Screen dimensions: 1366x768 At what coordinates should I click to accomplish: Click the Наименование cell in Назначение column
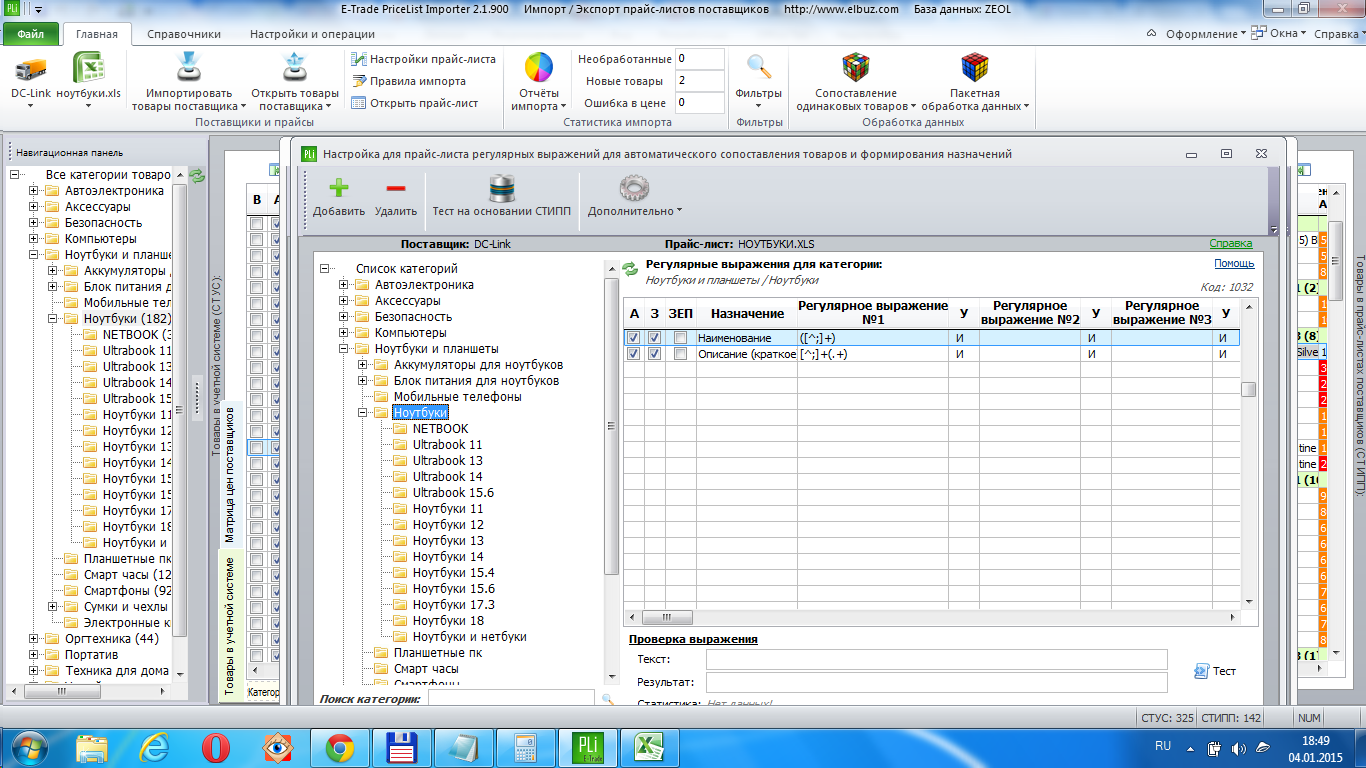pyautogui.click(x=746, y=338)
